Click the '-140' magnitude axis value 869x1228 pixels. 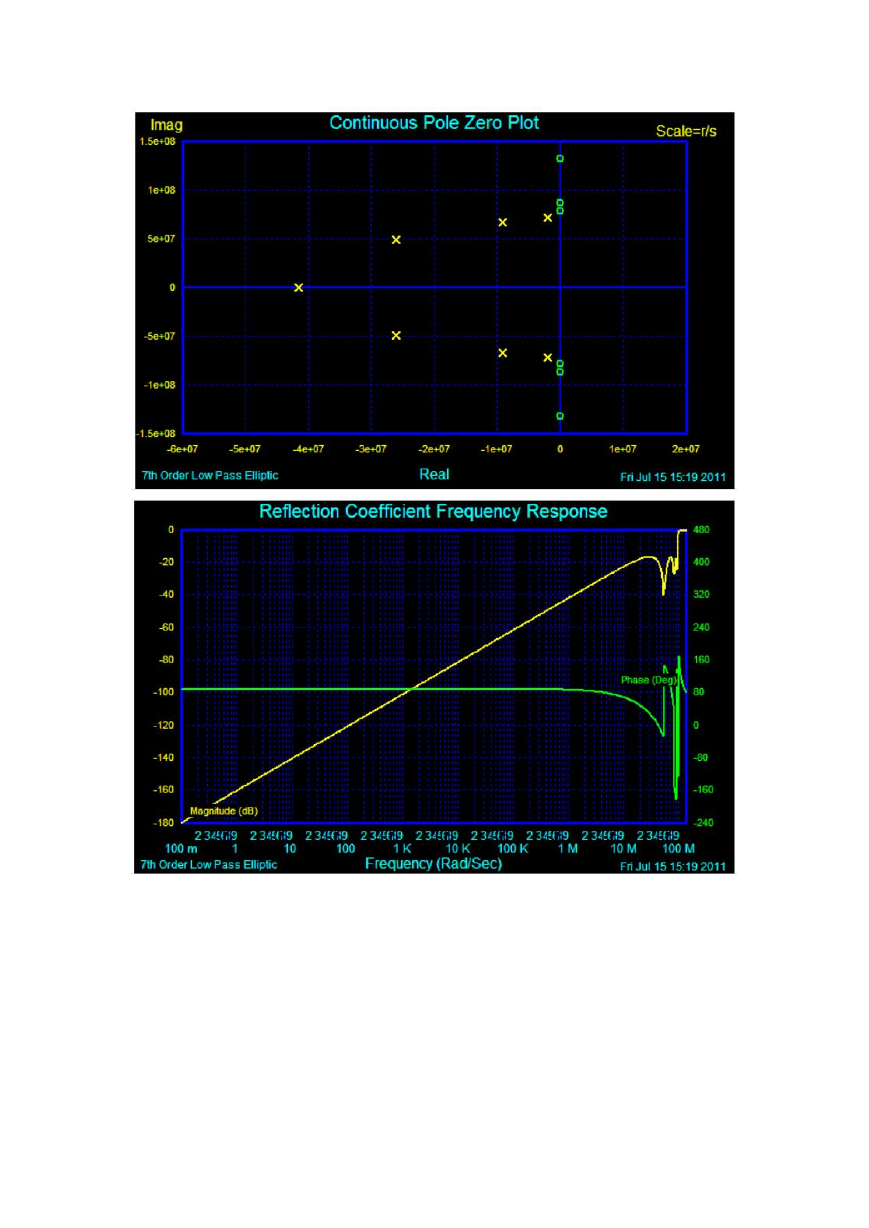(164, 757)
